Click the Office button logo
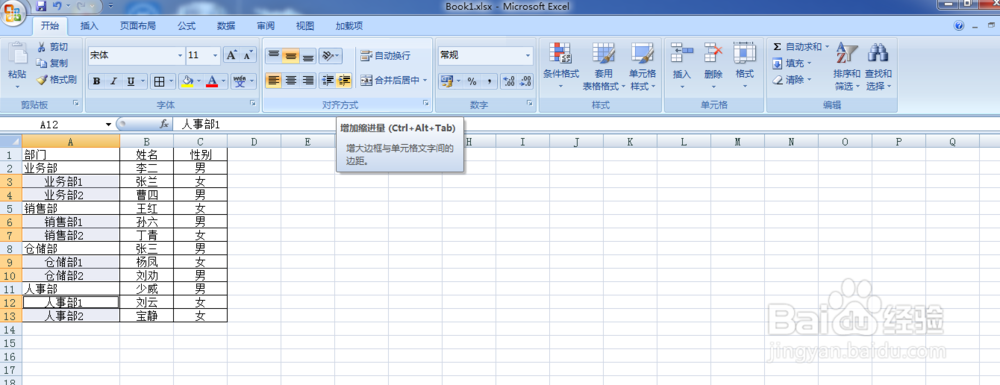This screenshot has height=385, width=1000. click(13, 13)
